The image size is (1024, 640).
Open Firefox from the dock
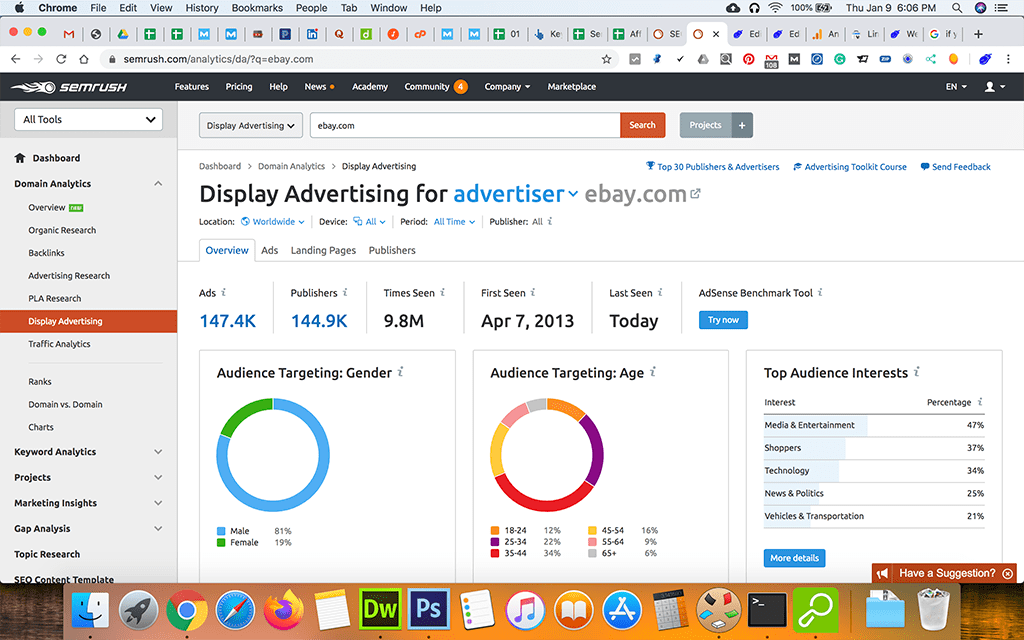click(x=283, y=609)
